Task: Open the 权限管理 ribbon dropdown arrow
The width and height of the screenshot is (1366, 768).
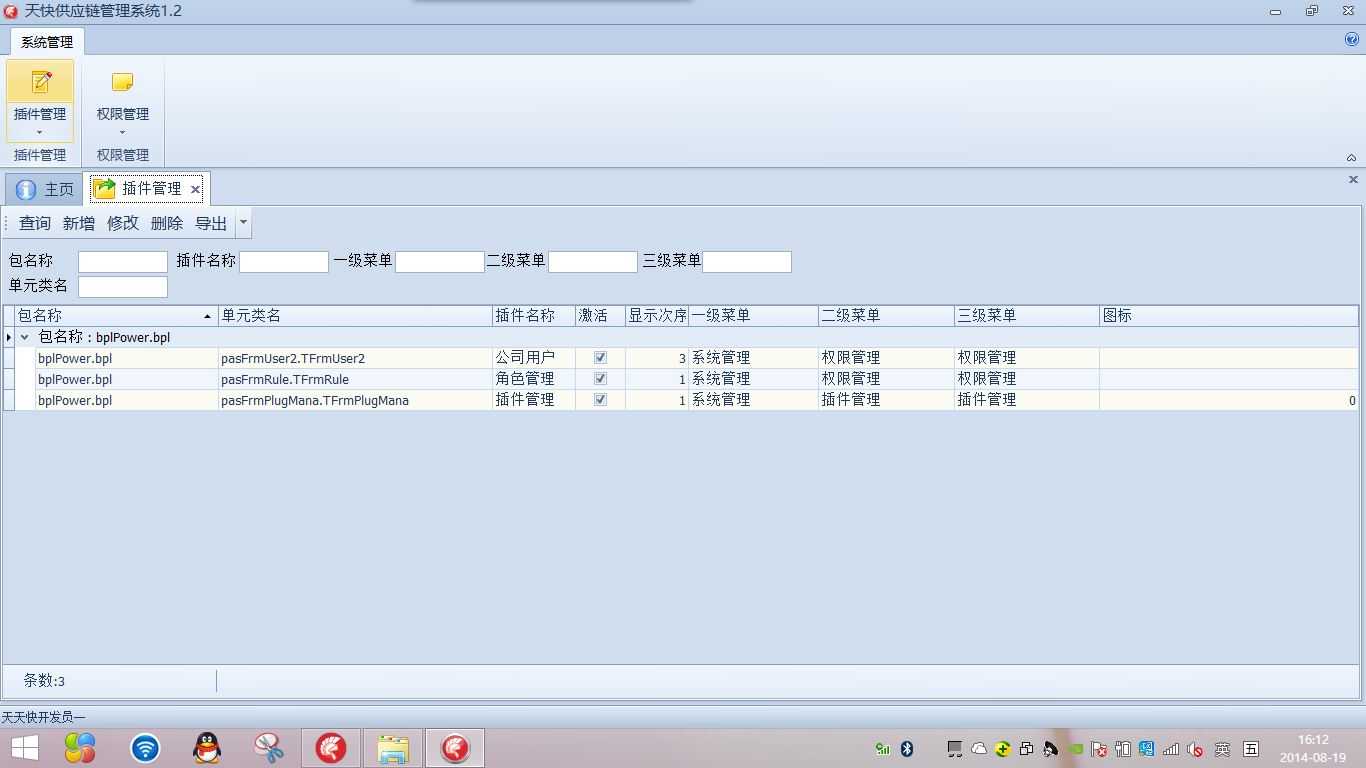Action: pyautogui.click(x=123, y=133)
